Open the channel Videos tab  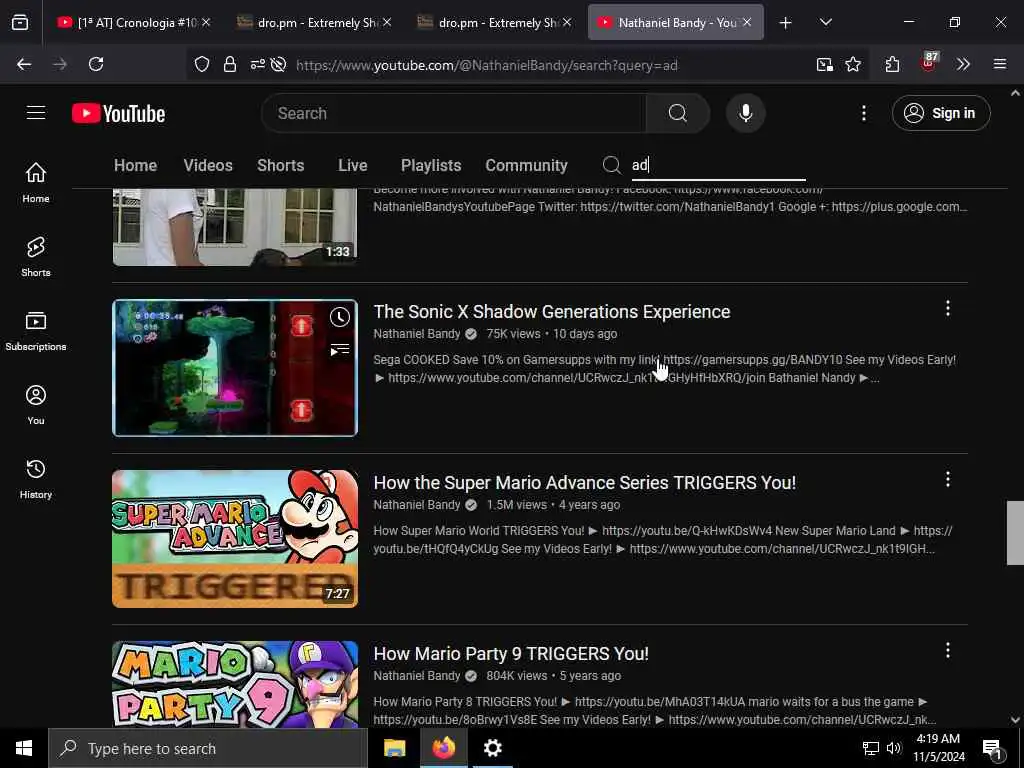tap(208, 165)
